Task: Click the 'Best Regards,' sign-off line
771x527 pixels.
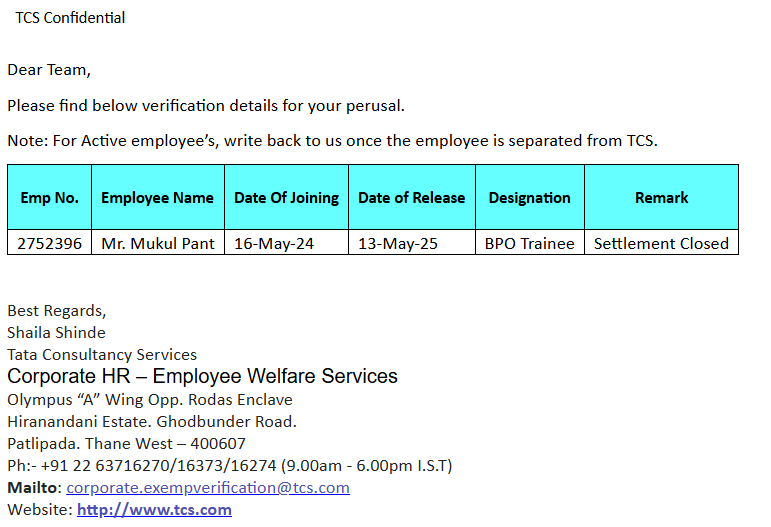Action: coord(57,311)
